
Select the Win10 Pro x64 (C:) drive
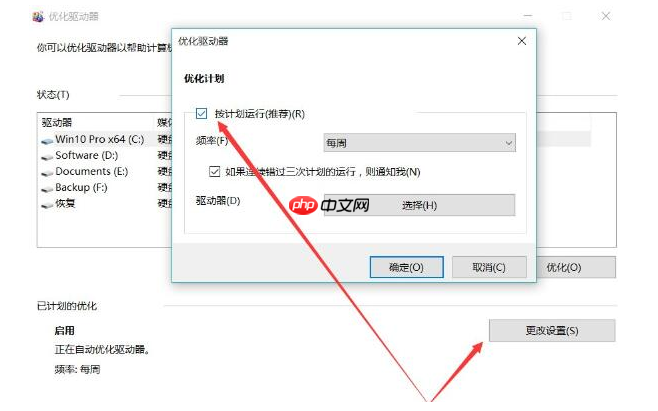[100, 139]
